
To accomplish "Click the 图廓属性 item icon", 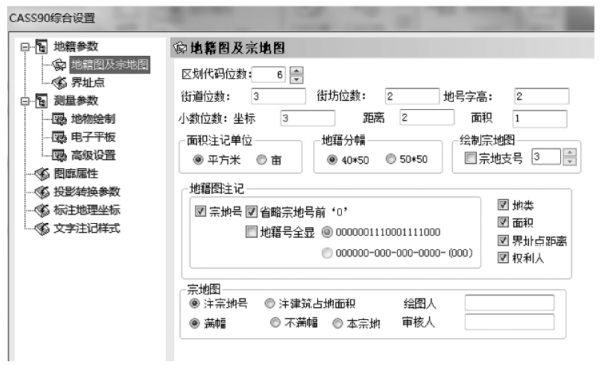I will point(42,174).
